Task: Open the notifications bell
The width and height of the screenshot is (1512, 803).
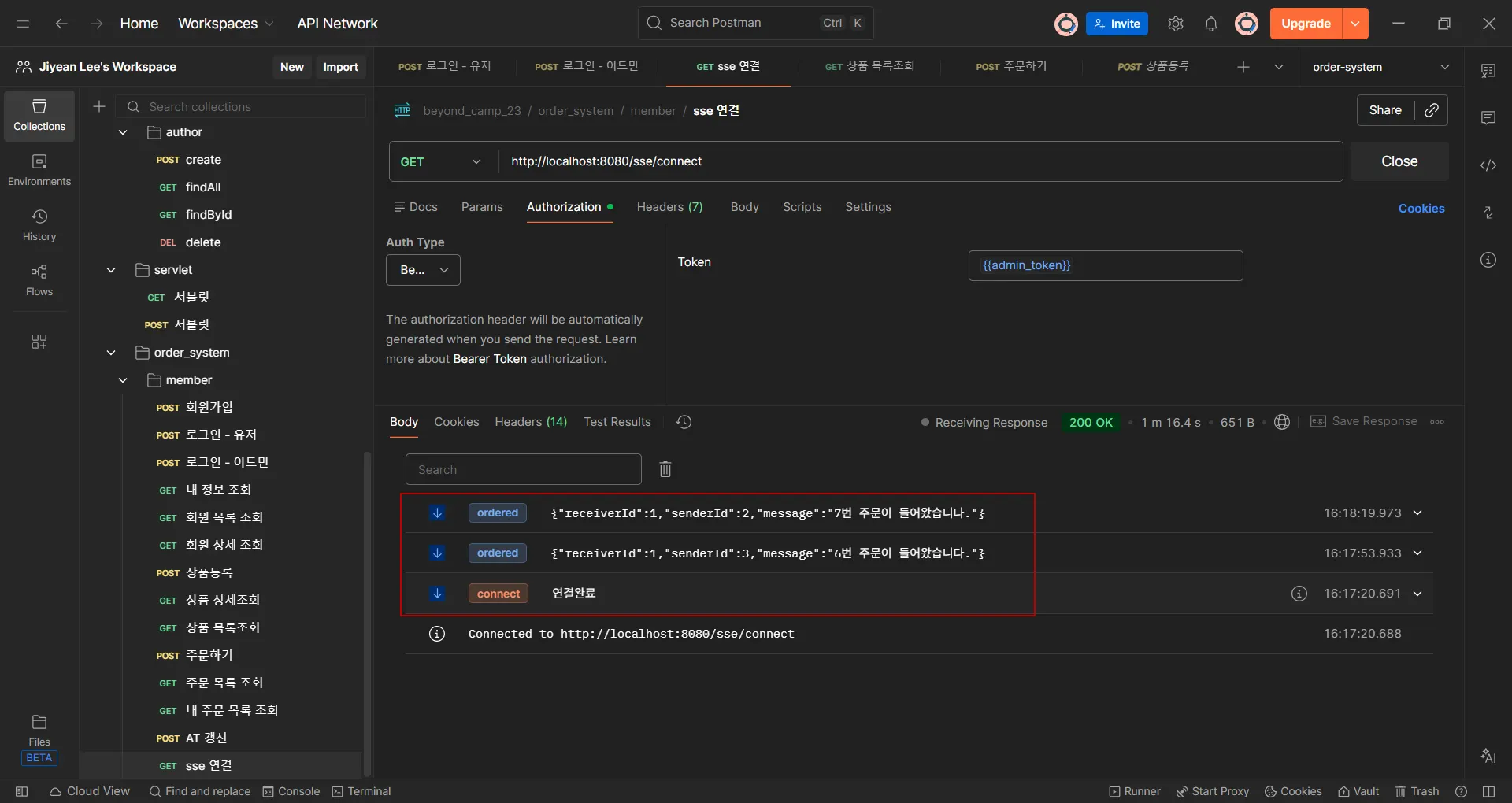Action: point(1211,24)
